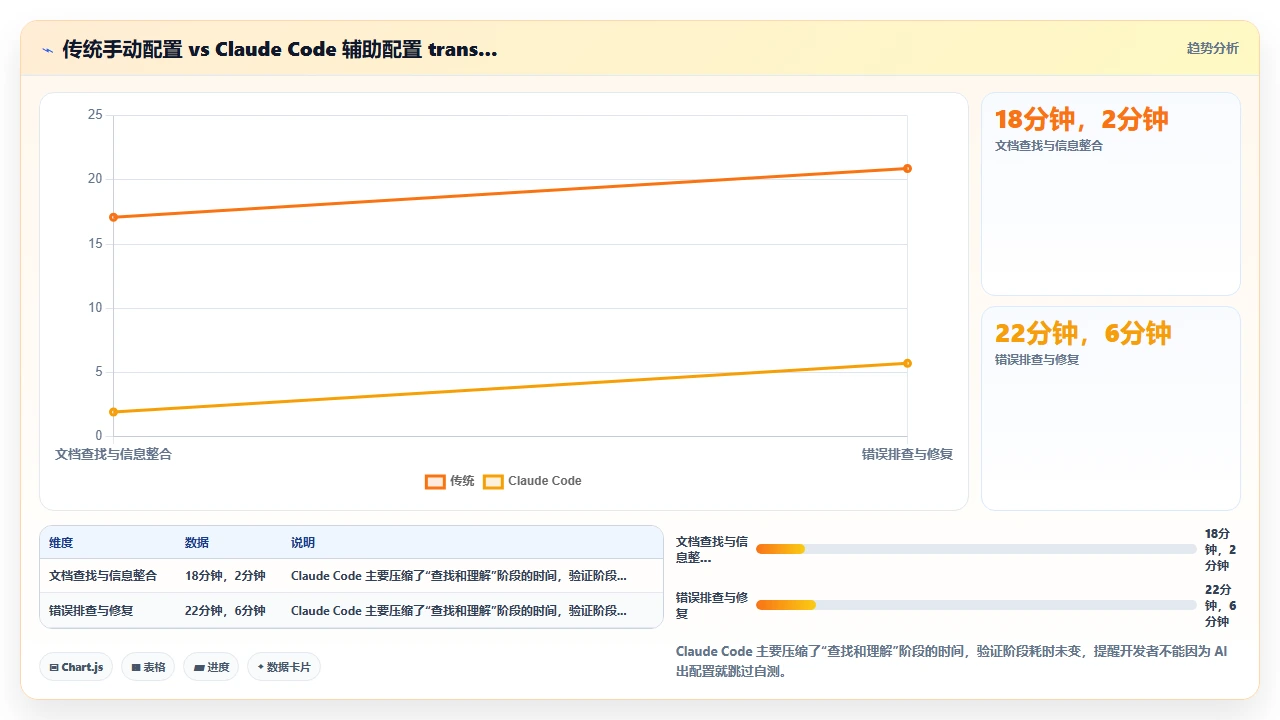
Task: Click progress label 错误排查与修复
Action: 712,606
